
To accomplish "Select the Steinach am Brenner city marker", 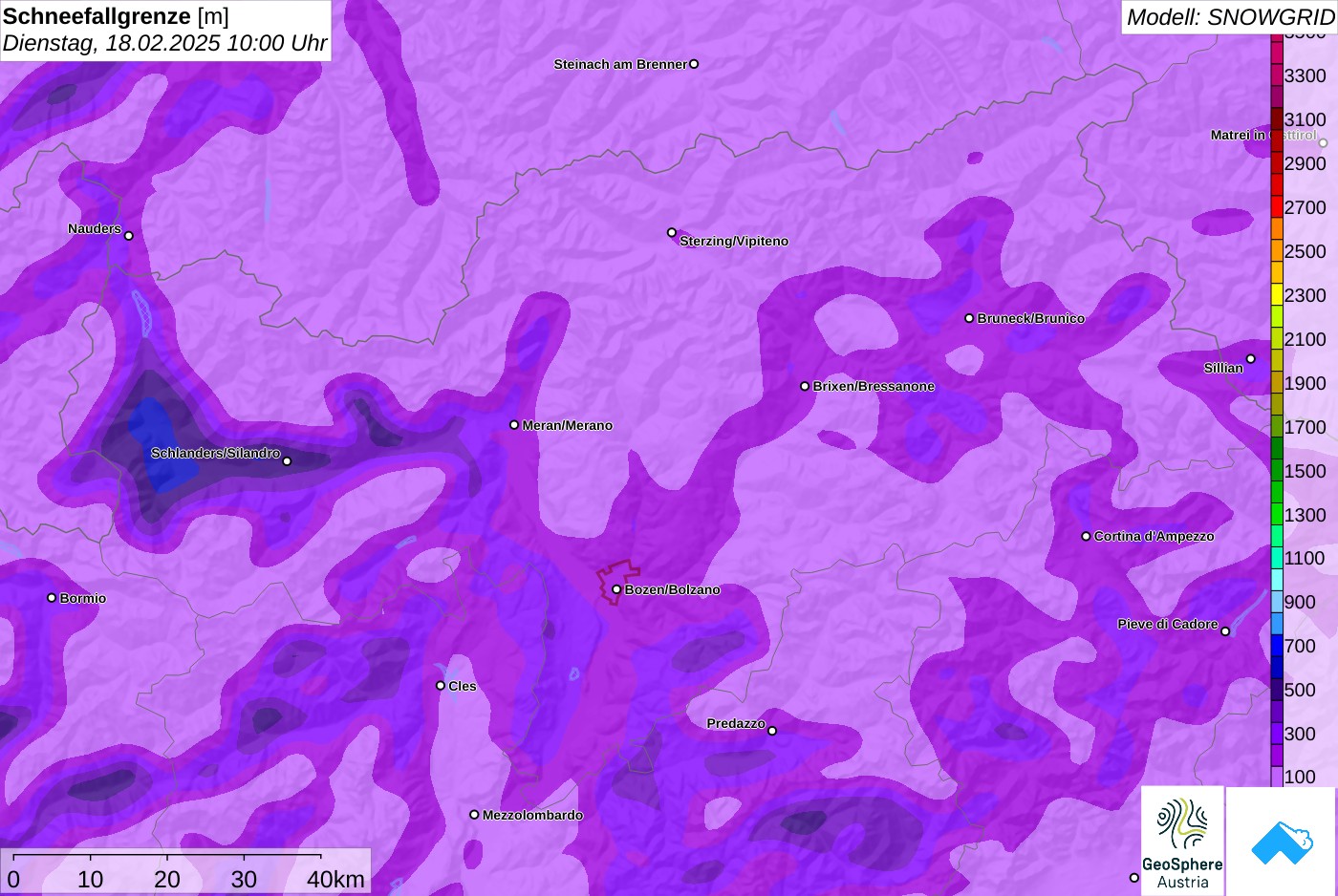I will tap(694, 64).
